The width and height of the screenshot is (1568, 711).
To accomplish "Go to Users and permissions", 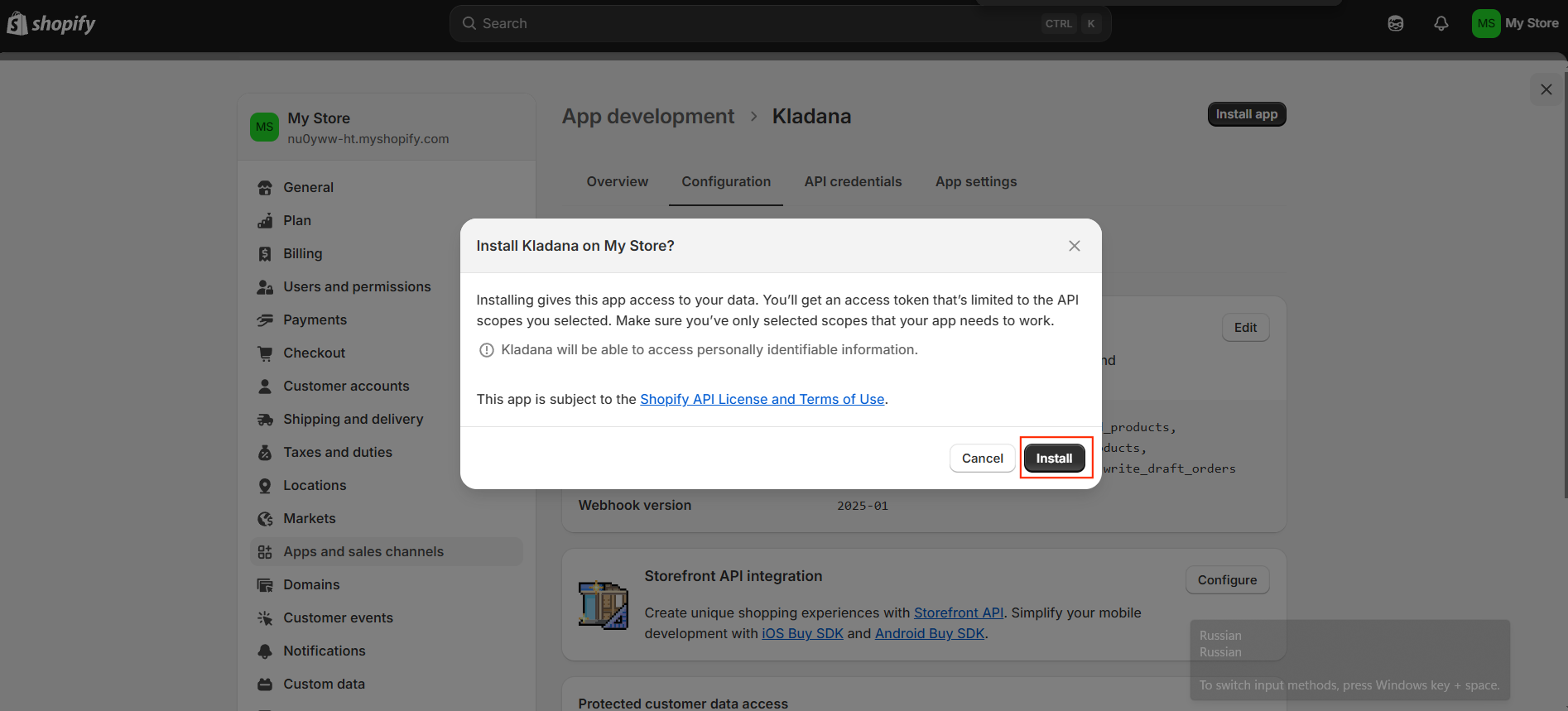I will tap(386, 287).
